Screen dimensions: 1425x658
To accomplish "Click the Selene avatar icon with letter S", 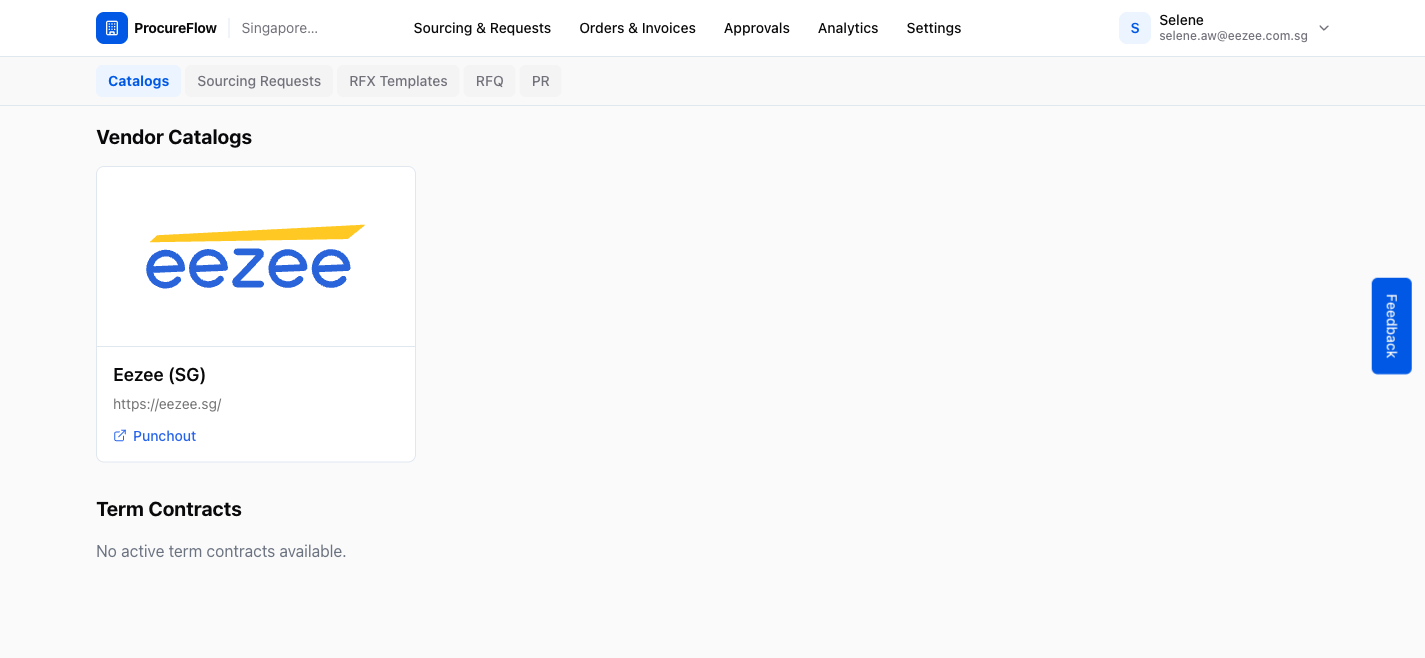I will (1135, 28).
